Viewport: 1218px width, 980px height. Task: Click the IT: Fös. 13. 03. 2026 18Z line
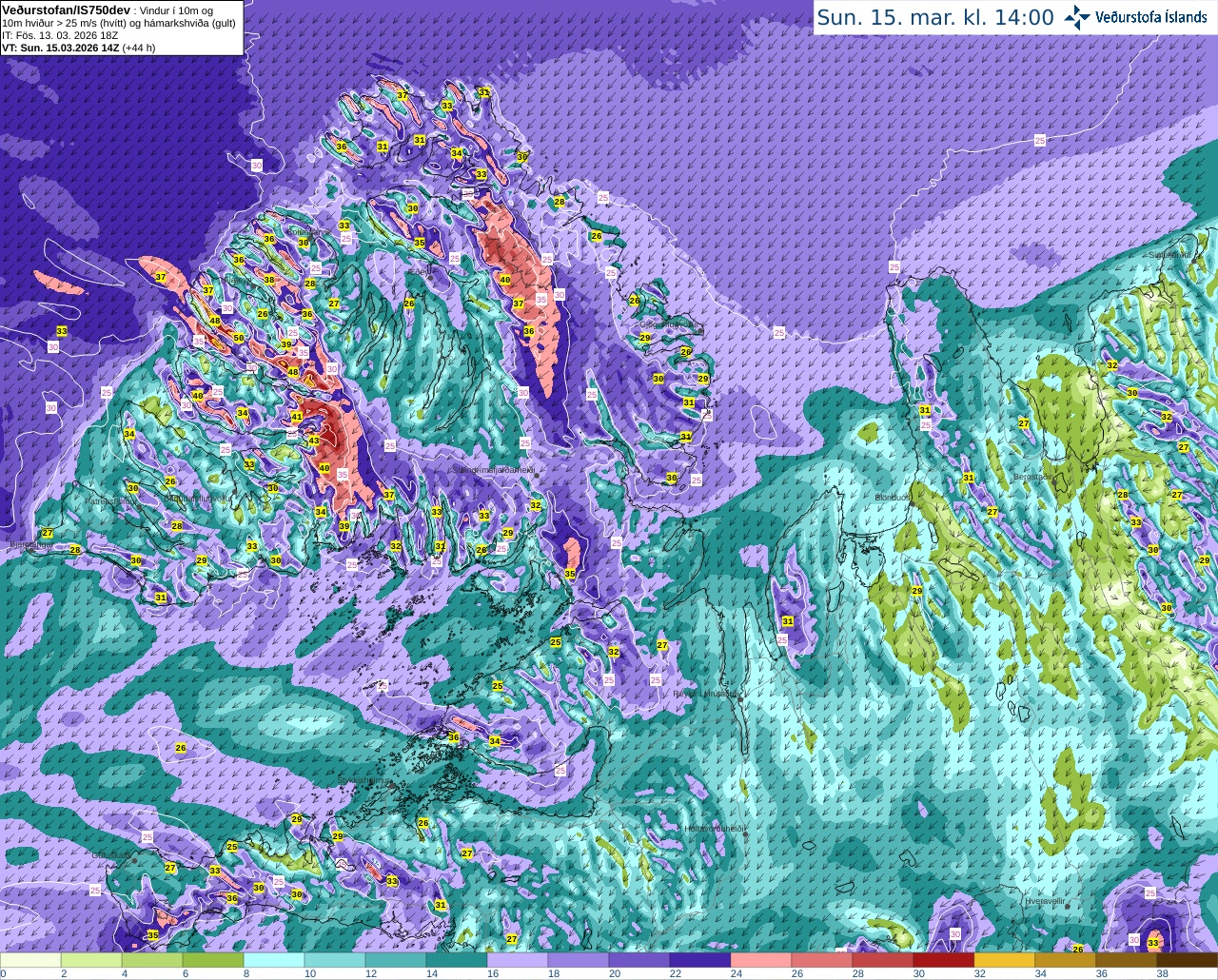click(x=60, y=34)
